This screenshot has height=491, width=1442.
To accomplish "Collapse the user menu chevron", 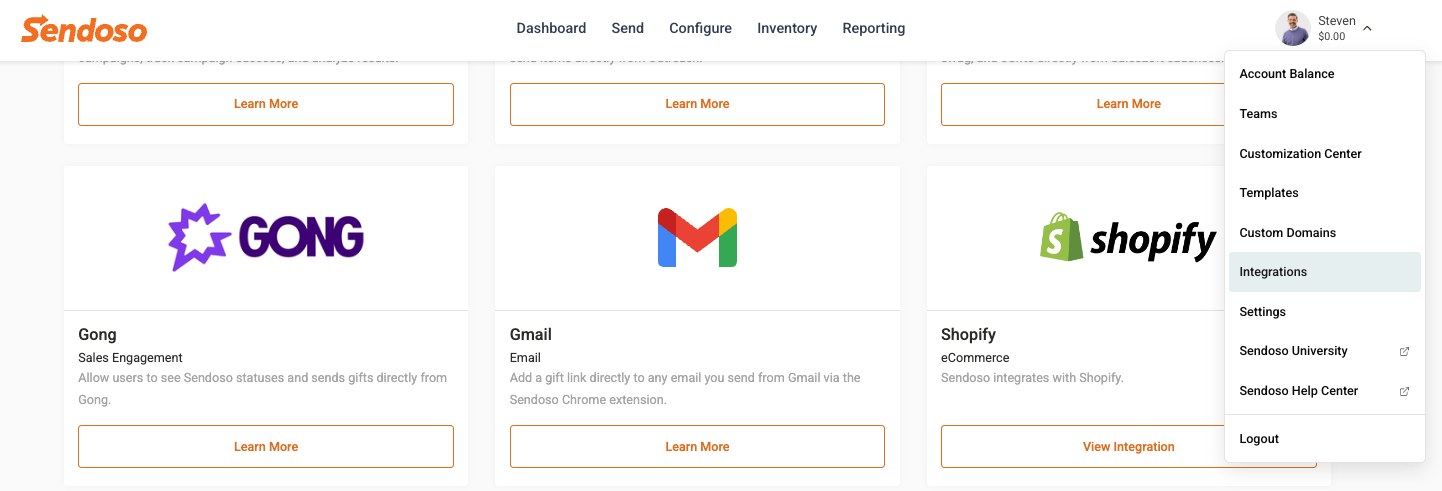I will pos(1367,29).
